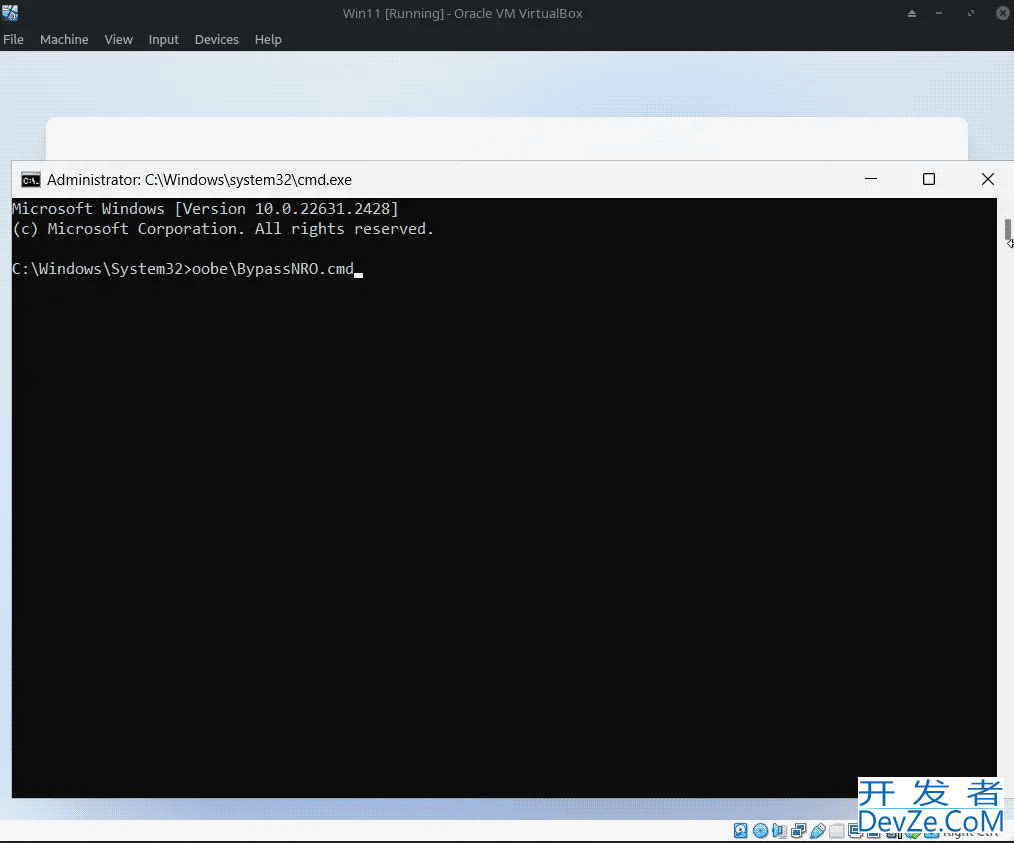Click the USB devices status icon
This screenshot has width=1014, height=843.
tap(818, 831)
